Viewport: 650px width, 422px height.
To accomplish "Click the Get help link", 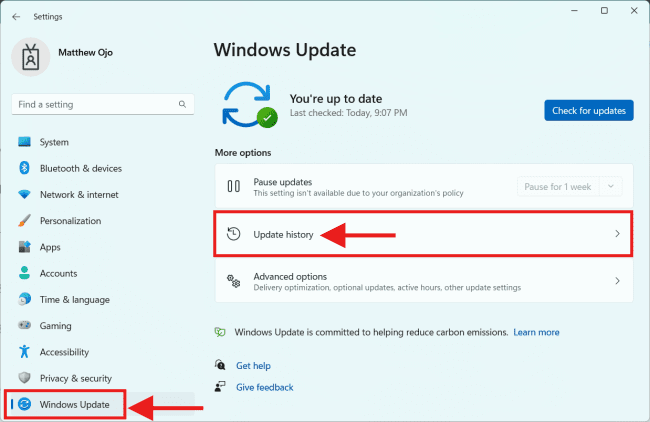I will pos(253,366).
